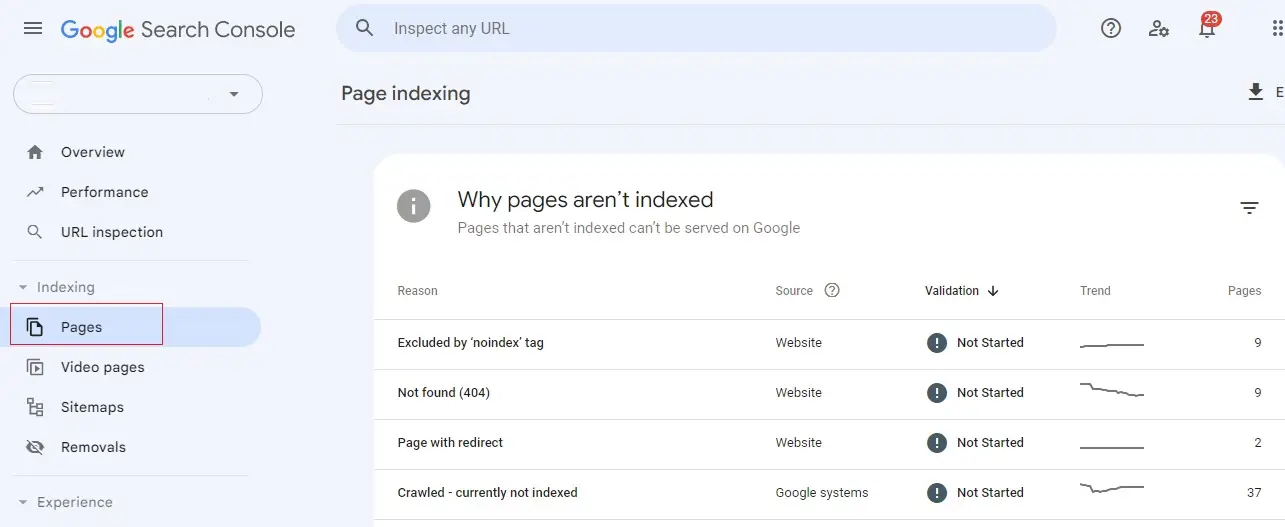The image size is (1285, 527).
Task: Click the Performance trend icon
Action: [x=35, y=192]
